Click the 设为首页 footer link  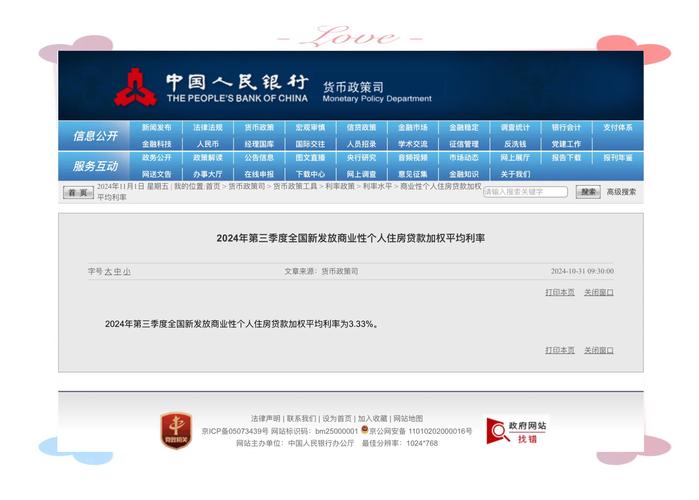pos(337,418)
